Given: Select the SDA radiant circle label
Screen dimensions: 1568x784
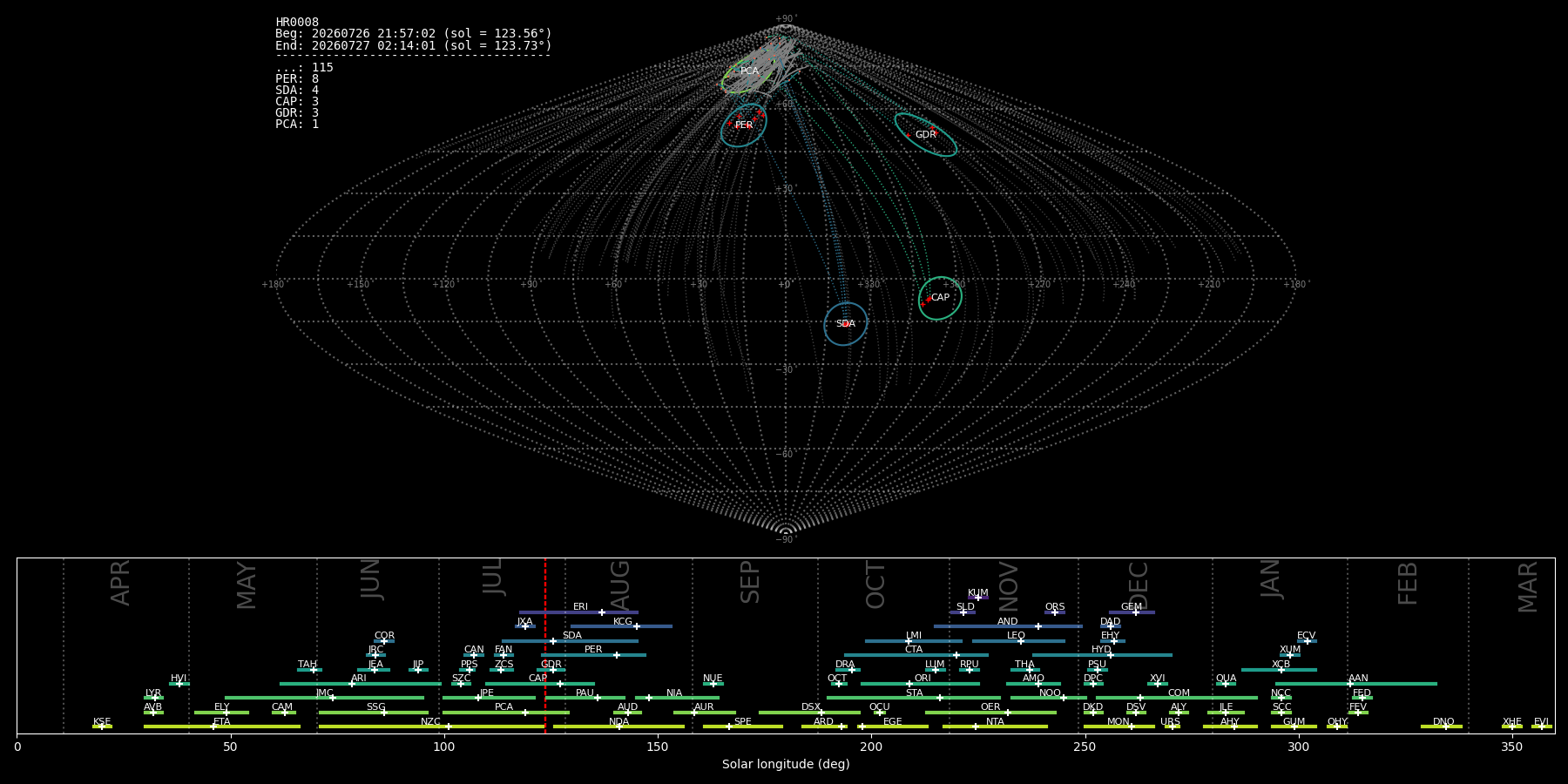Looking at the screenshot, I should tap(845, 324).
